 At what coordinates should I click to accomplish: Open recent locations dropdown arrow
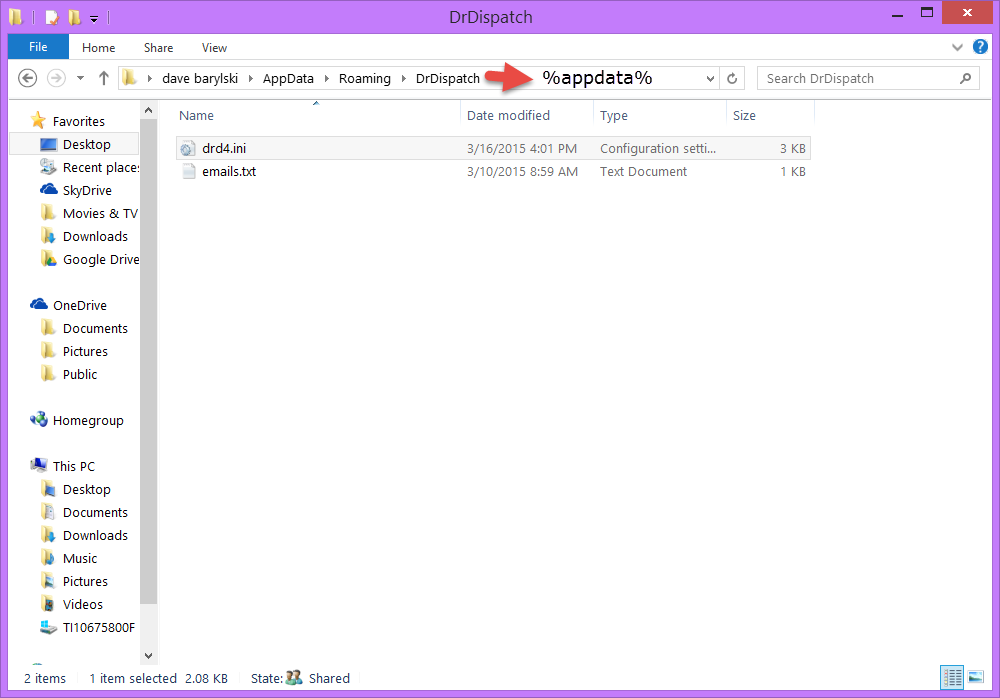click(80, 78)
